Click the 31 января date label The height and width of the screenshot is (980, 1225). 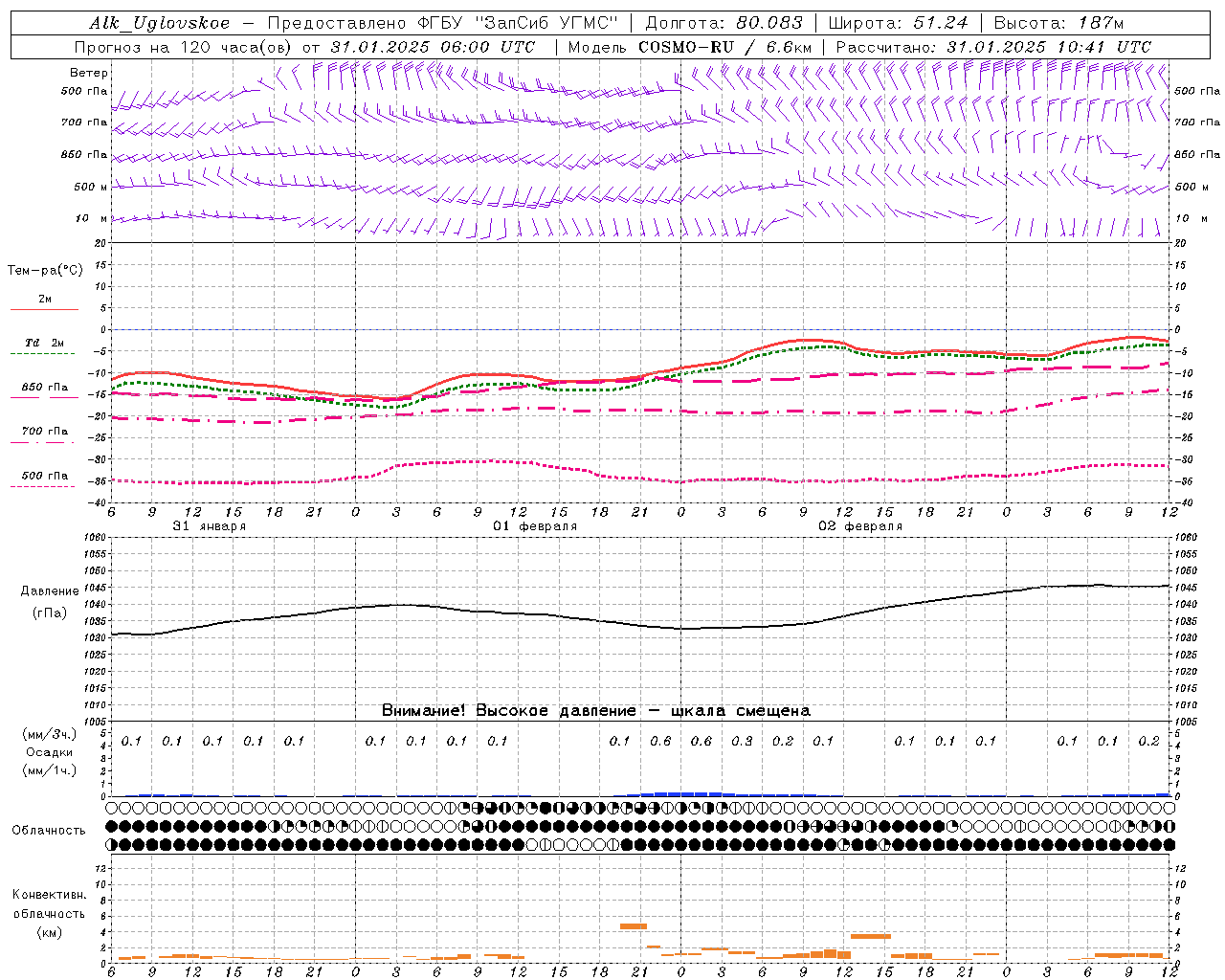pyautogui.click(x=209, y=526)
